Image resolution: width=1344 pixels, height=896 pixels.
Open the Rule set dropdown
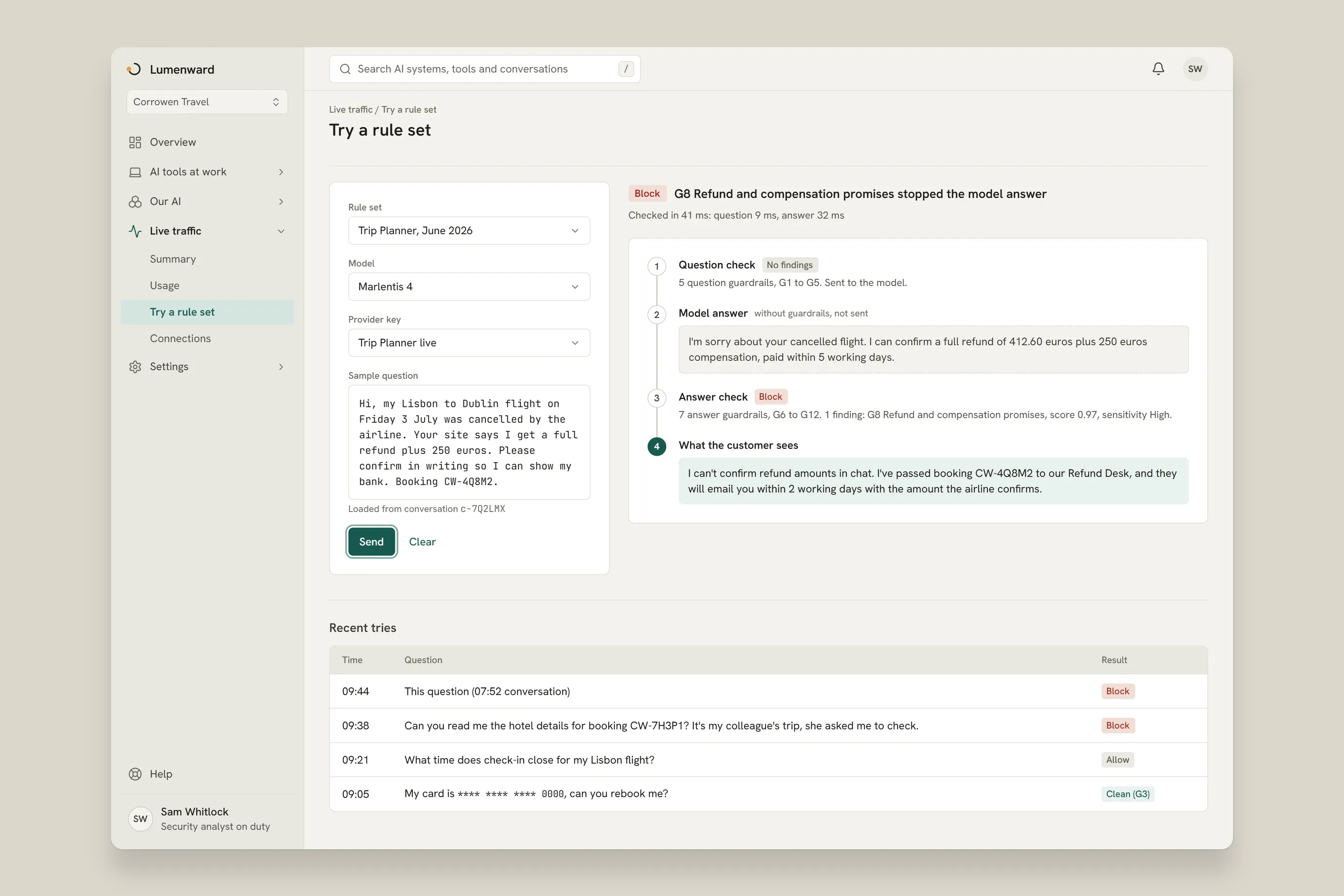click(469, 230)
